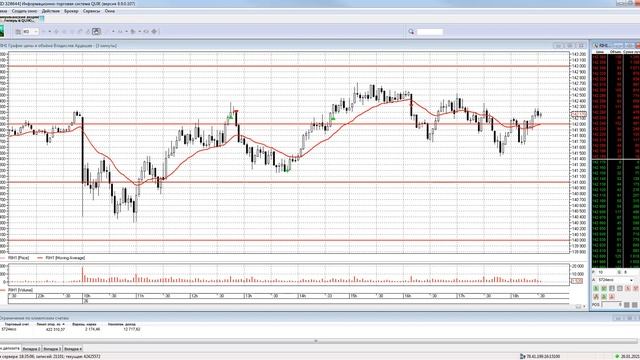640x360 pixels.
Task: Click the orange button in second order row
Action: (596, 296)
